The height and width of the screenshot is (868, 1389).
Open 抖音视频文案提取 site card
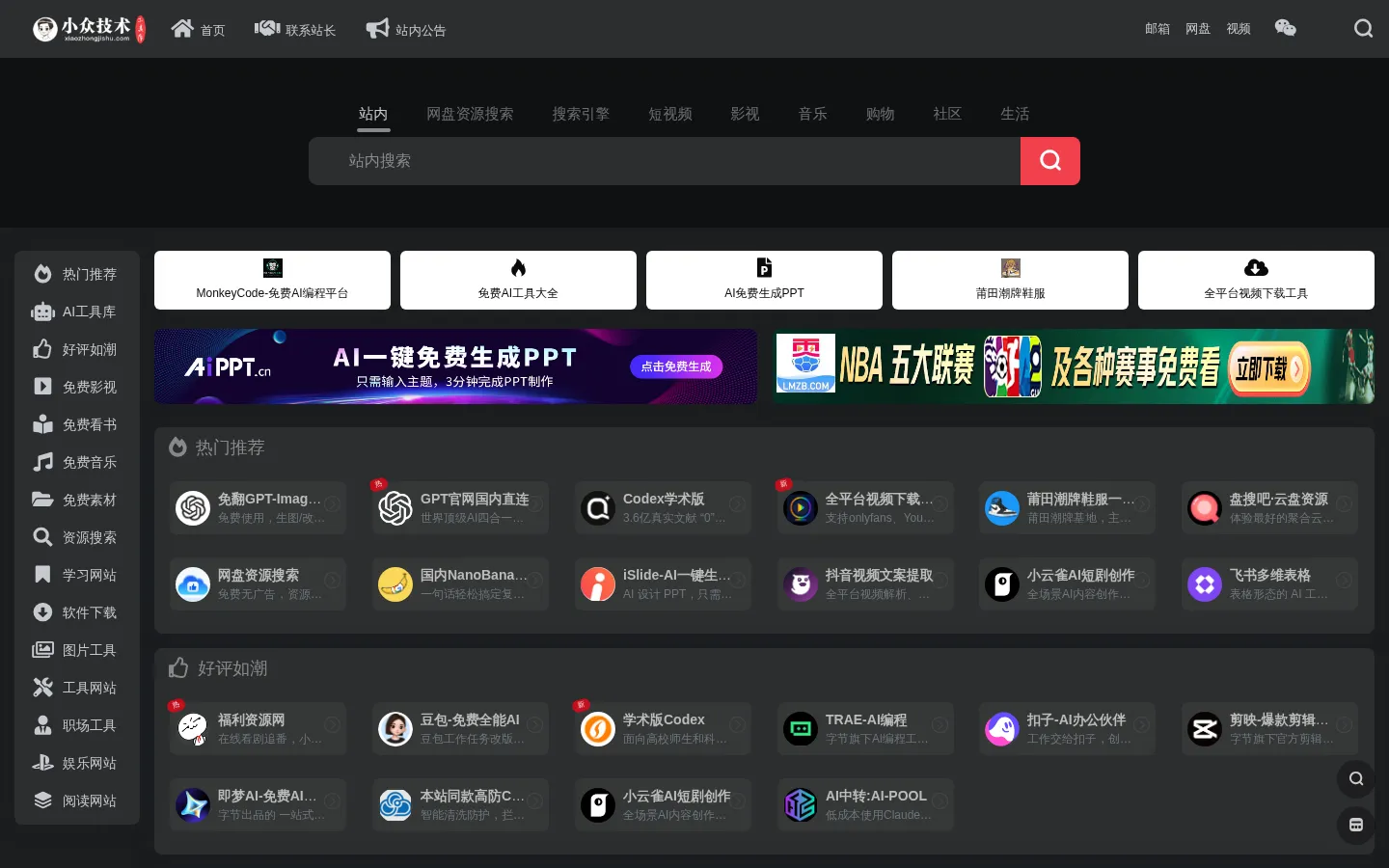[x=865, y=583]
